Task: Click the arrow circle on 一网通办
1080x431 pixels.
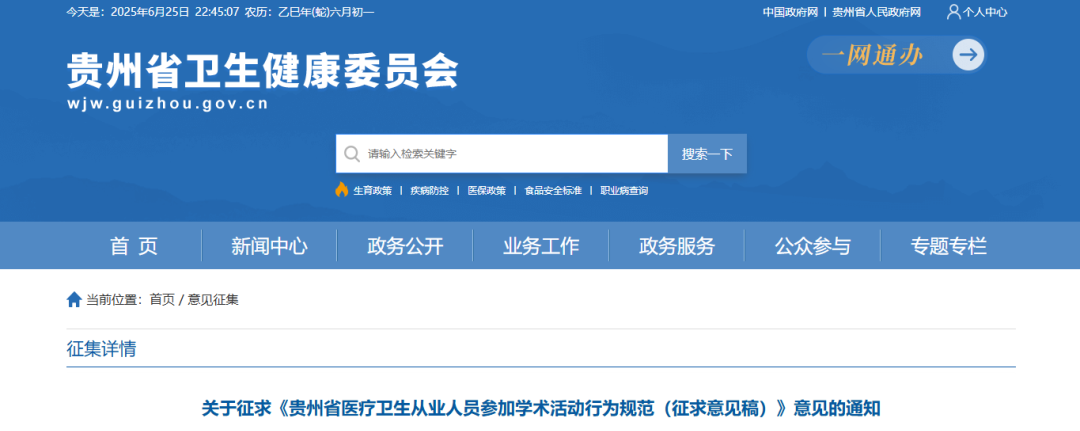Action: 968,55
